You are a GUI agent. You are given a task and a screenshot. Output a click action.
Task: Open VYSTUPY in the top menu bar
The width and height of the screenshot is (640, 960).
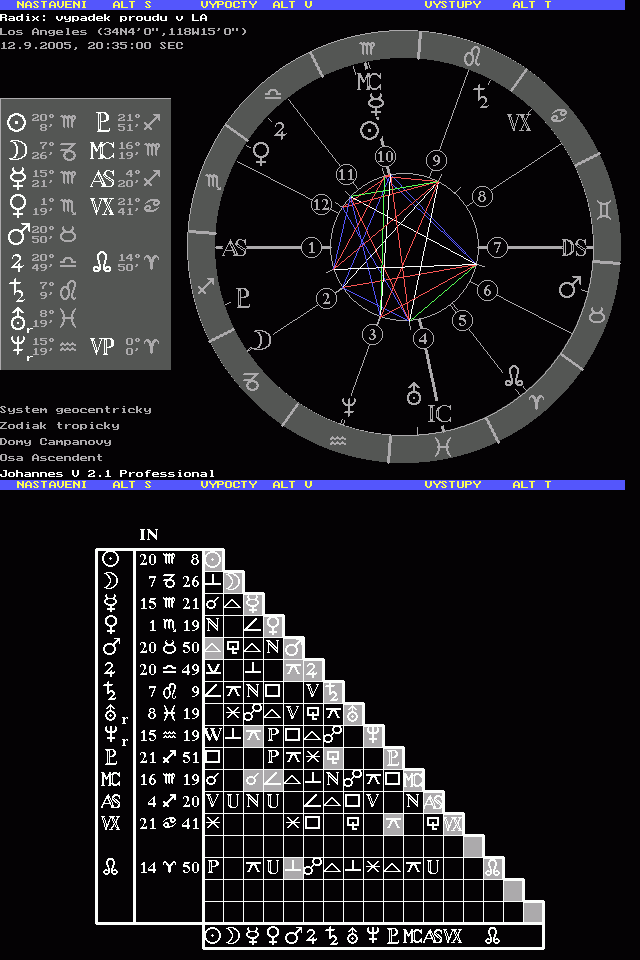tap(452, 5)
